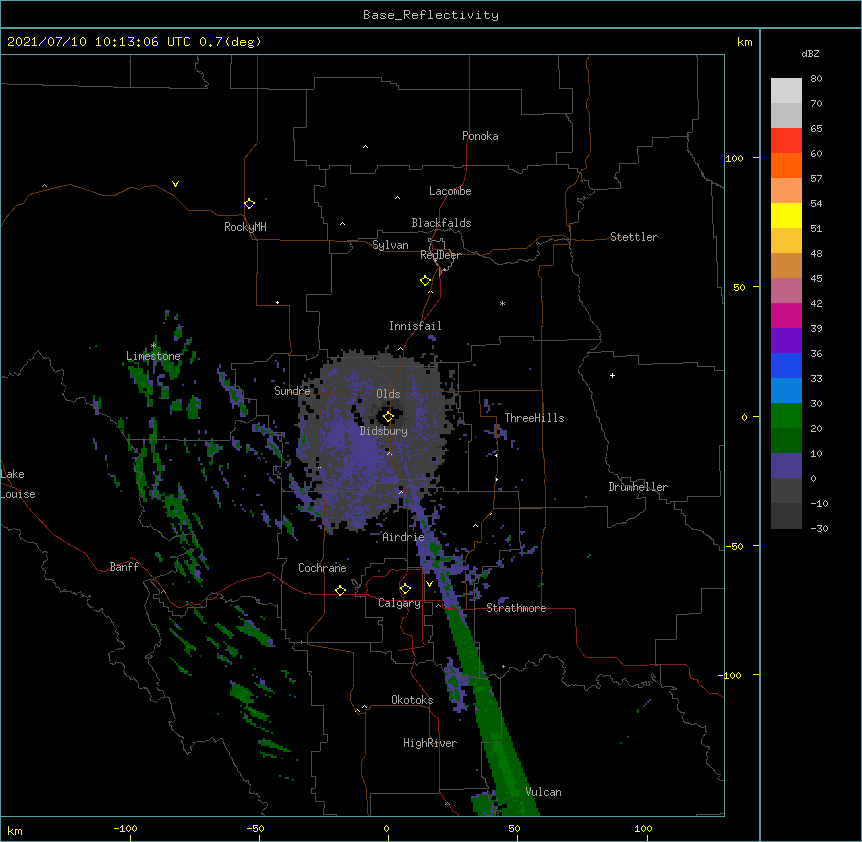This screenshot has height=842, width=862.
Task: Click the yellow V marker east of Calgary
Action: [x=429, y=584]
